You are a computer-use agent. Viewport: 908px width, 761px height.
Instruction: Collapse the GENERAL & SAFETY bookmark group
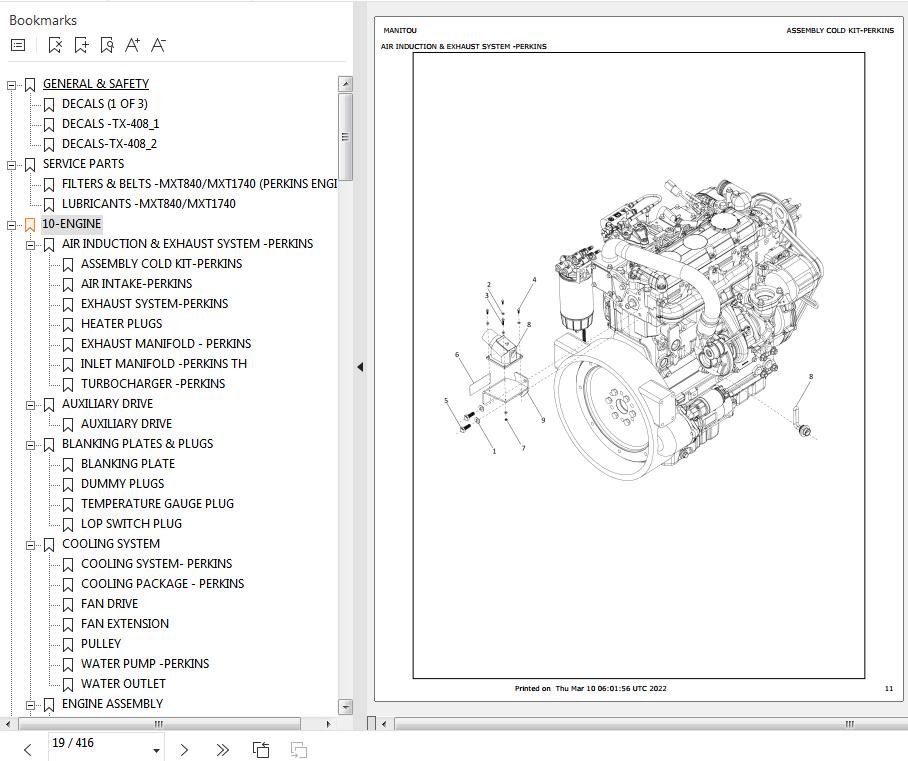11,85
